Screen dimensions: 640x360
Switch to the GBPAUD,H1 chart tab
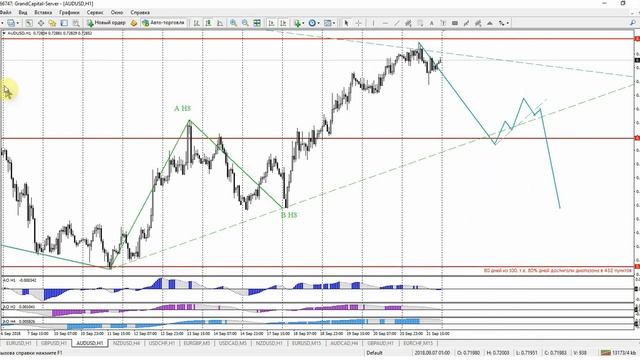(380, 344)
